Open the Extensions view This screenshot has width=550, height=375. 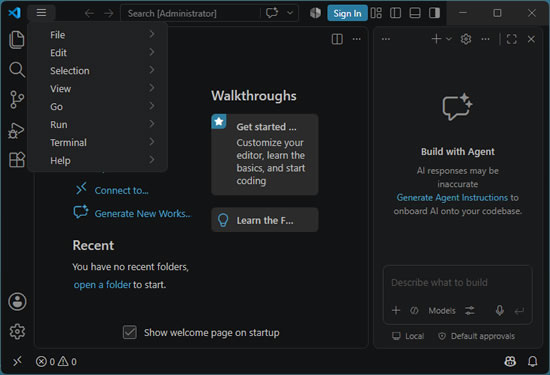tap(16, 160)
